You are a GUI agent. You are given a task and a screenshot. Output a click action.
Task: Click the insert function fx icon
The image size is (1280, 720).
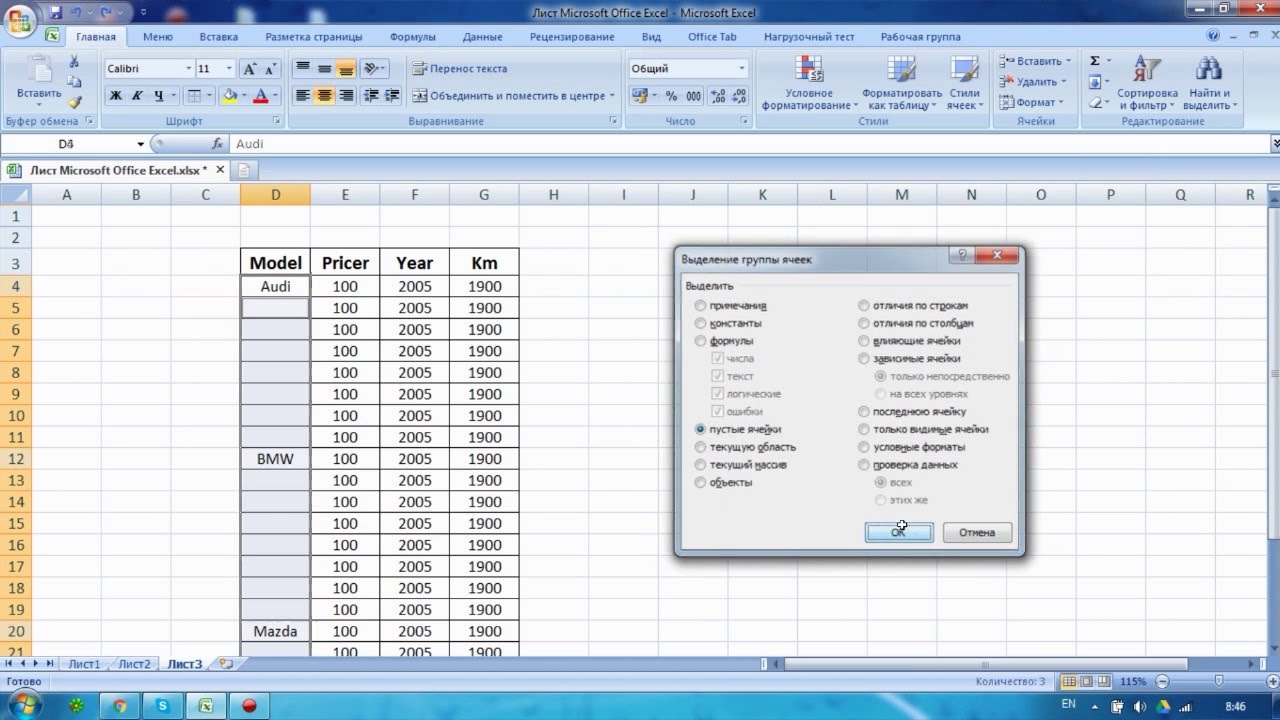[x=217, y=144]
